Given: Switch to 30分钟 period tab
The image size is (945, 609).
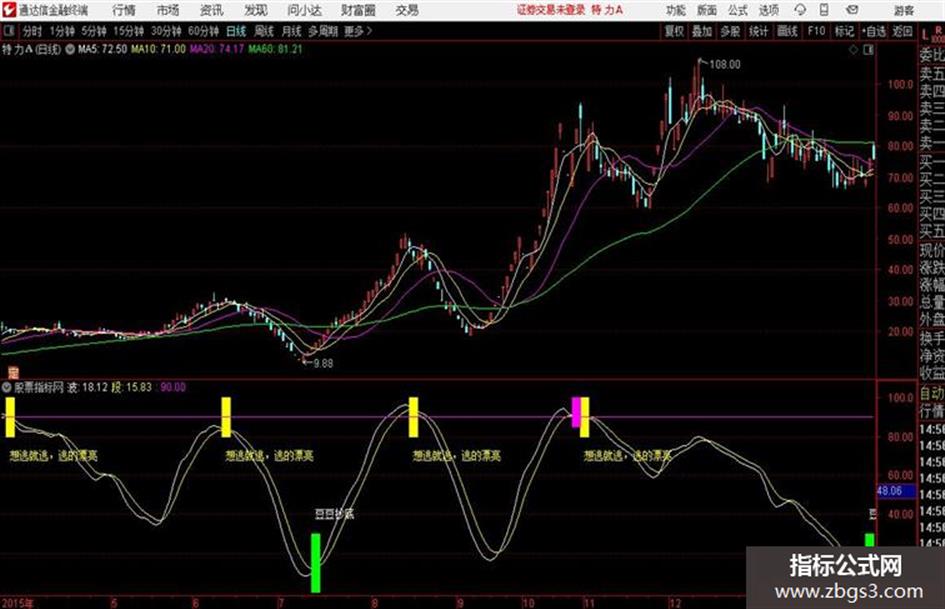Looking at the screenshot, I should 166,31.
